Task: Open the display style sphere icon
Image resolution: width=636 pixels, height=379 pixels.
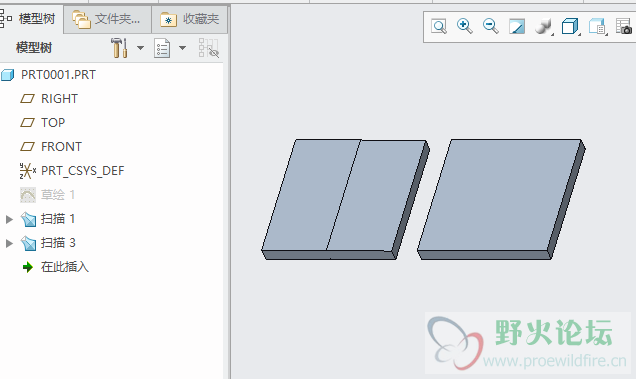Action: tap(543, 27)
